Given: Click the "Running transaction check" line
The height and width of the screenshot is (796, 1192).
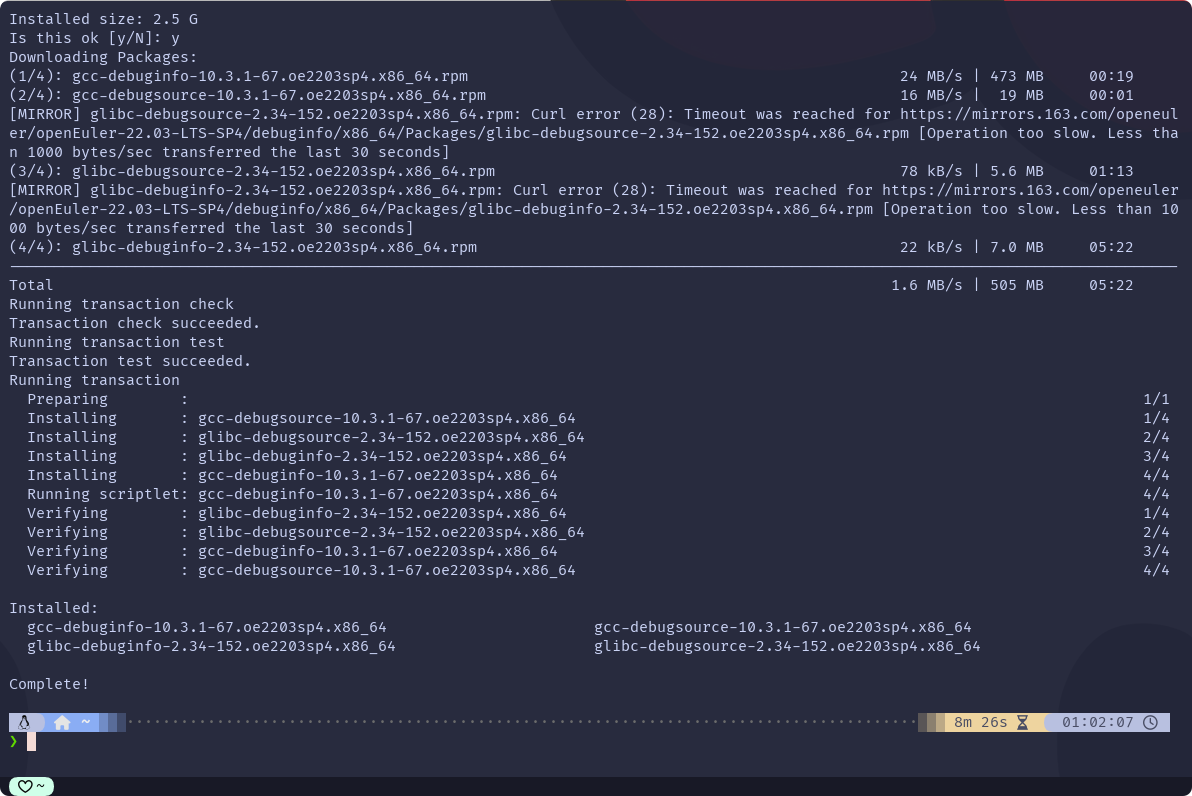Looking at the screenshot, I should point(122,304).
